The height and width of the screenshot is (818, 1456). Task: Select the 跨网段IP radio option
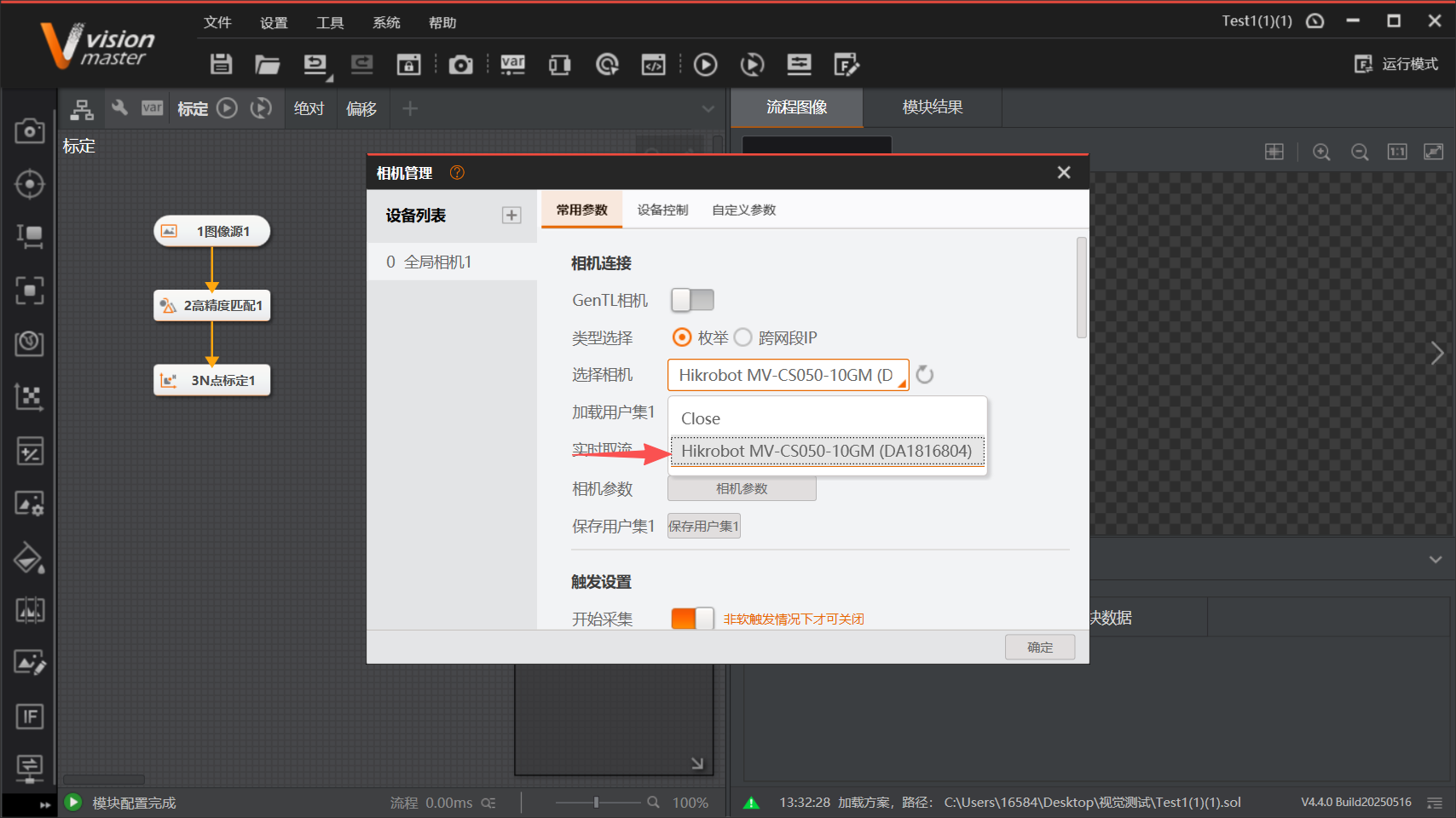(x=743, y=337)
